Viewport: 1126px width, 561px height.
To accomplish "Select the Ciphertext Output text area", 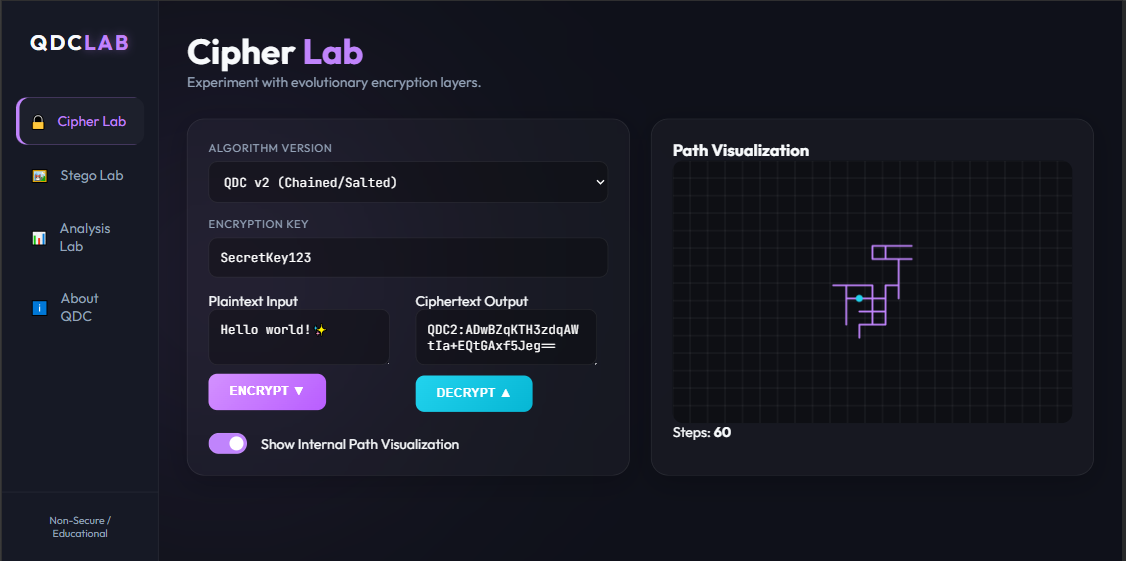I will coord(505,337).
